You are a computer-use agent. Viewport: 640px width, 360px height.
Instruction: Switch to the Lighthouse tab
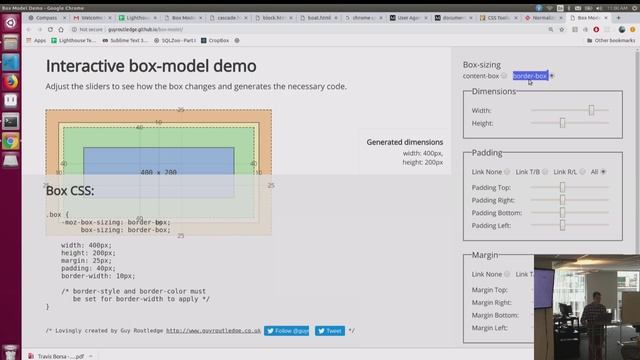click(137, 18)
